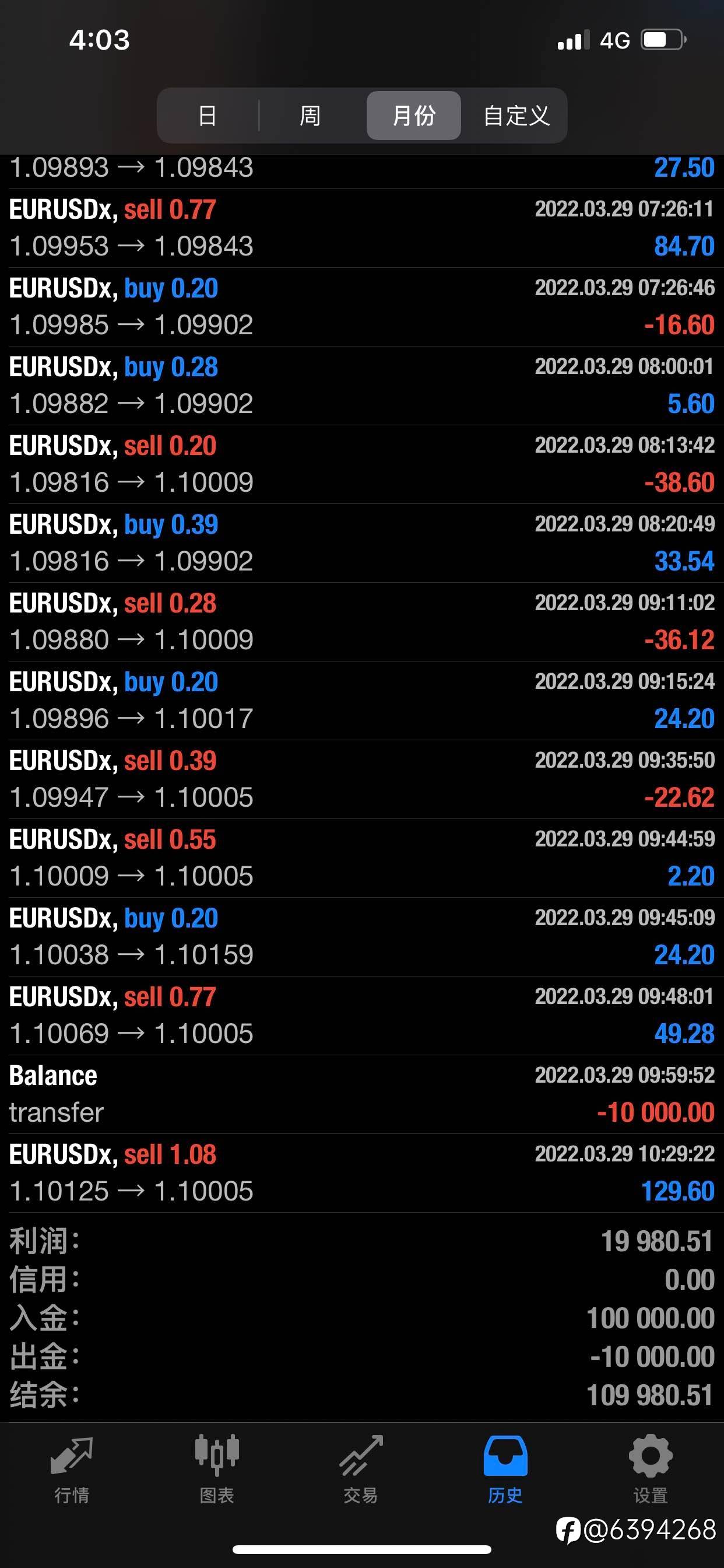Open the buy 0.39 trade with 33.54 profit
Image resolution: width=724 pixels, height=1568 pixels.
click(362, 543)
